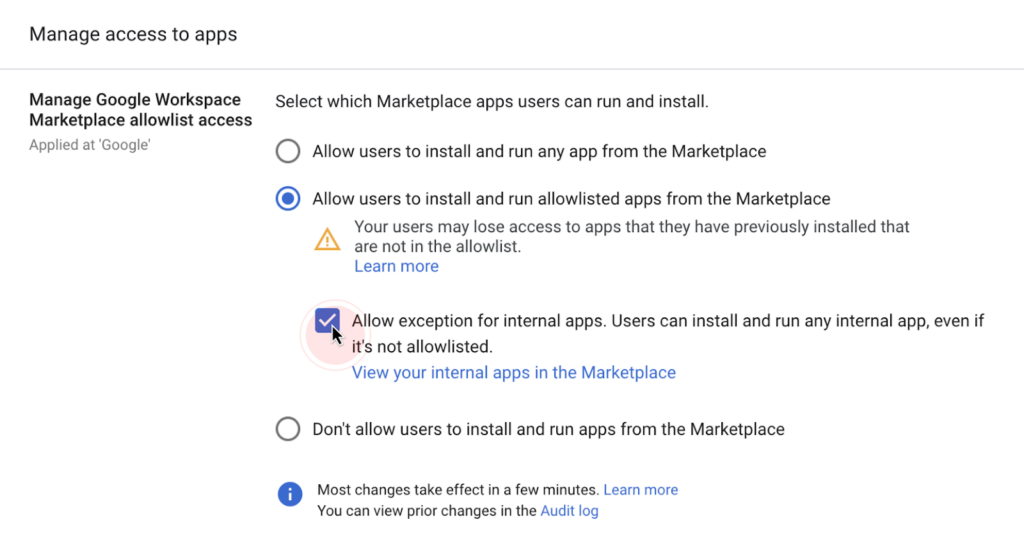
Task: Open the Audit log link
Action: 569,511
